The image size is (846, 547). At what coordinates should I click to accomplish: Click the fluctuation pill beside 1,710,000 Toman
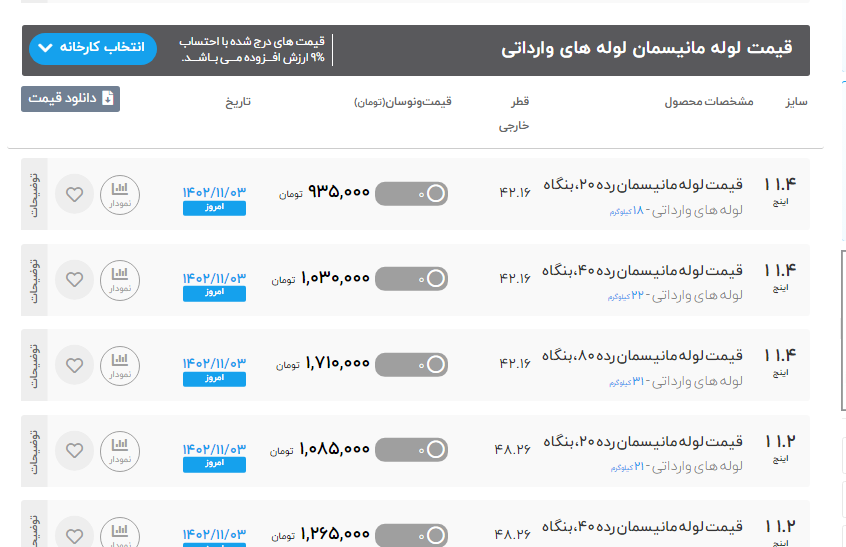[x=411, y=364]
